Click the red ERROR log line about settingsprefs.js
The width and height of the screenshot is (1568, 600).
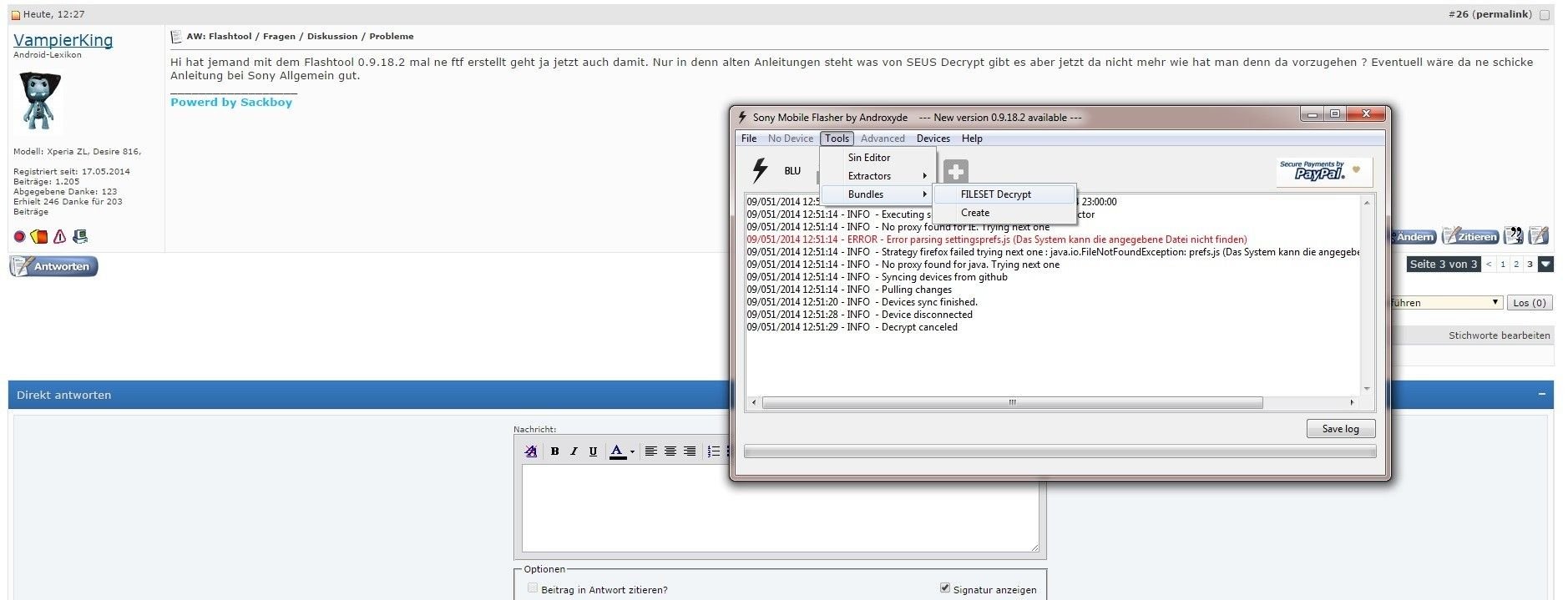[997, 239]
